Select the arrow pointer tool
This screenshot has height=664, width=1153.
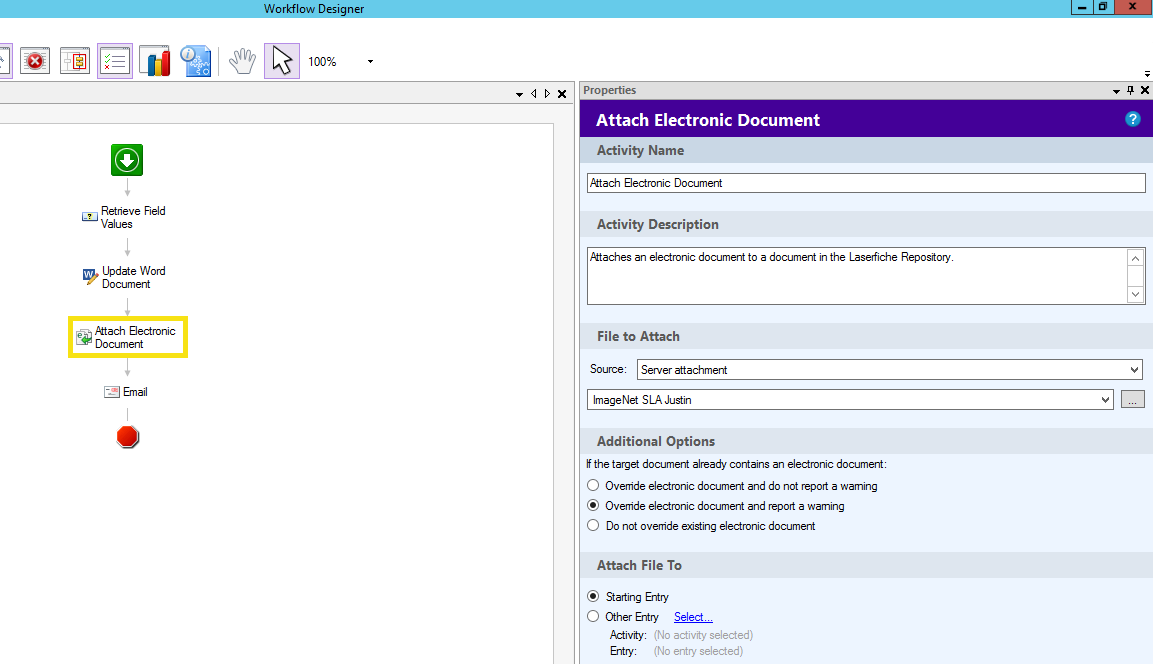(x=282, y=61)
